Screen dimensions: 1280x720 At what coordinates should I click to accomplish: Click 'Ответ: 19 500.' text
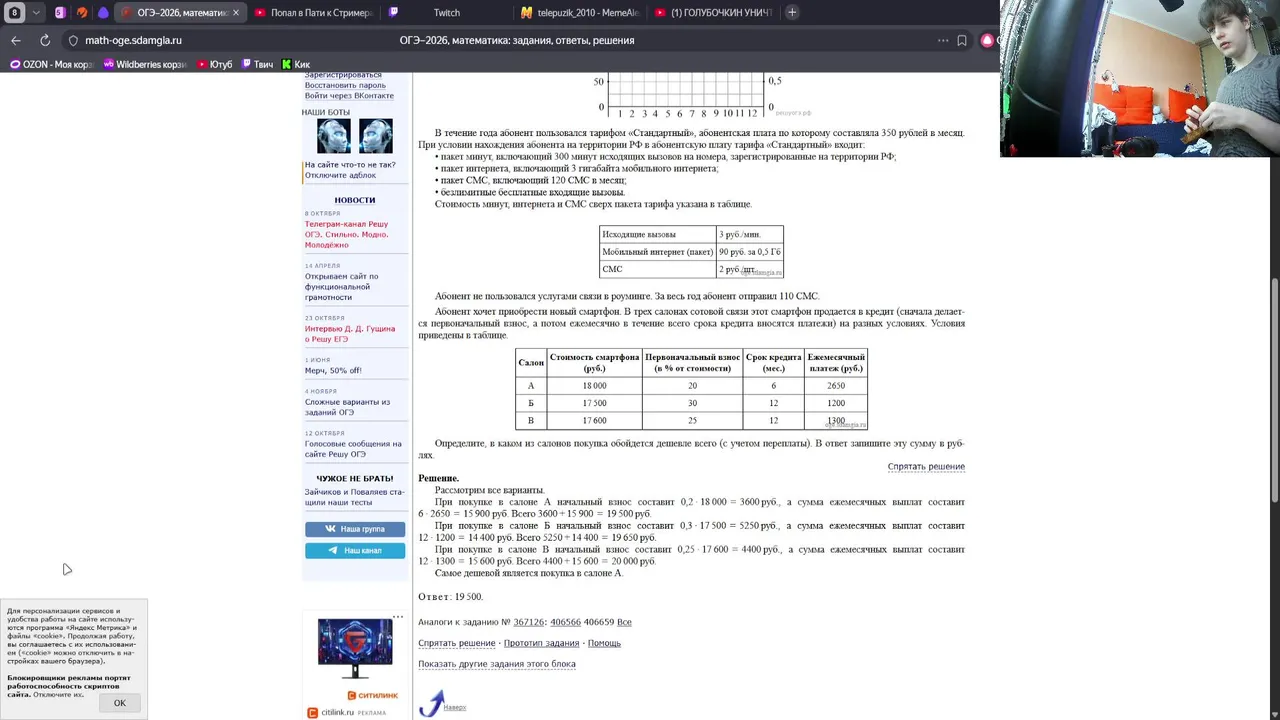pyautogui.click(x=450, y=597)
